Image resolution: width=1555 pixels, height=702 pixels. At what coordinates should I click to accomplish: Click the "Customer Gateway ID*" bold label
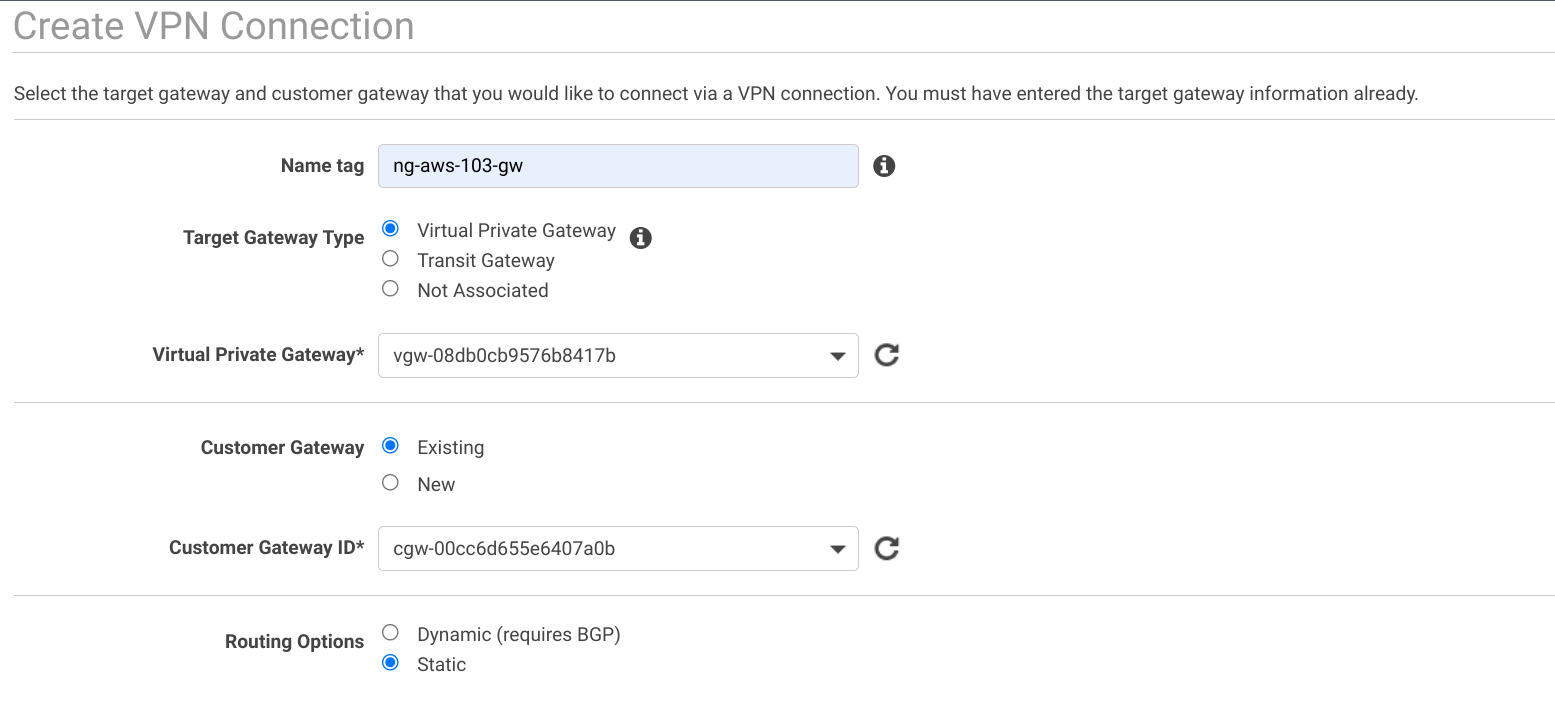tap(266, 548)
